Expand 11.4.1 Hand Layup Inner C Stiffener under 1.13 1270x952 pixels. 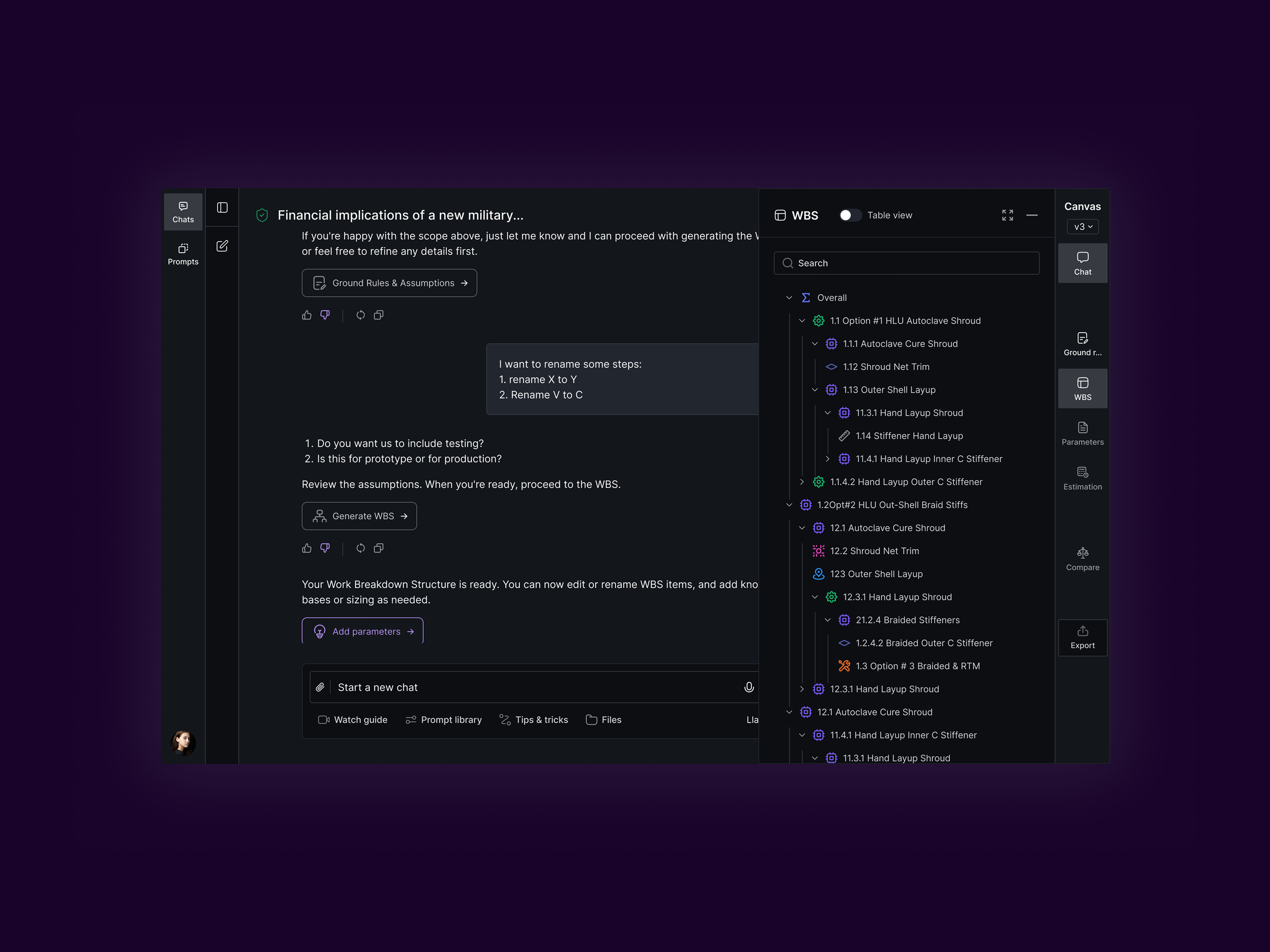[x=827, y=458]
